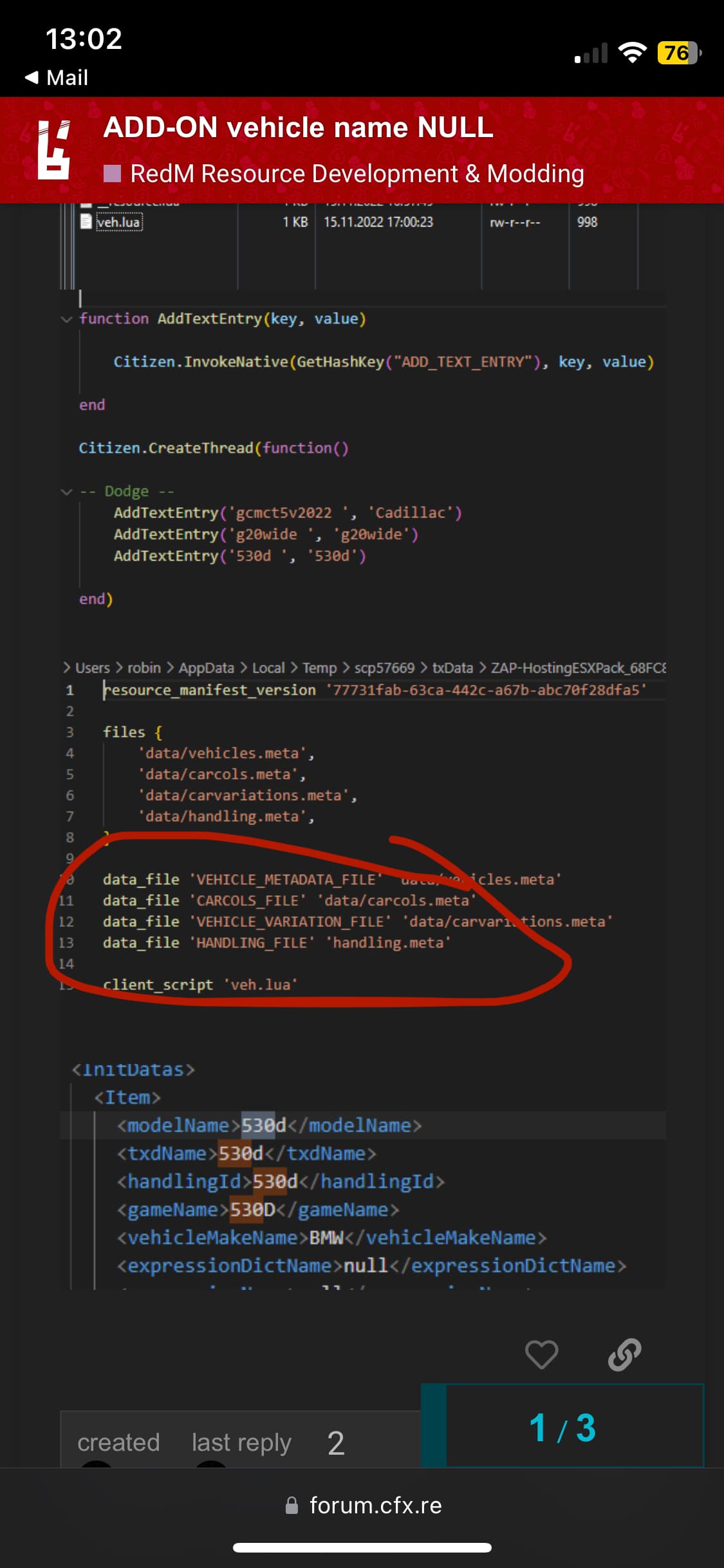This screenshot has width=724, height=1568.
Task: Like the post with the heart icon
Action: (x=542, y=1355)
